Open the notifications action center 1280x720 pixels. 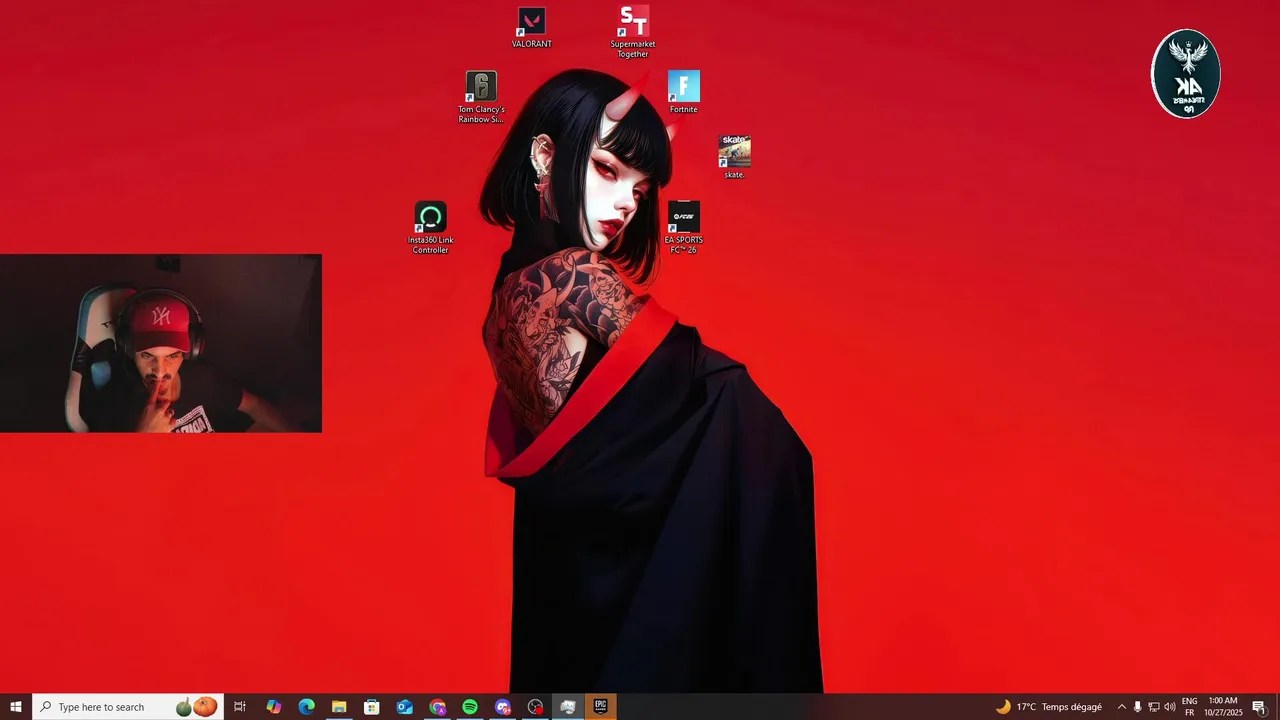point(1259,707)
